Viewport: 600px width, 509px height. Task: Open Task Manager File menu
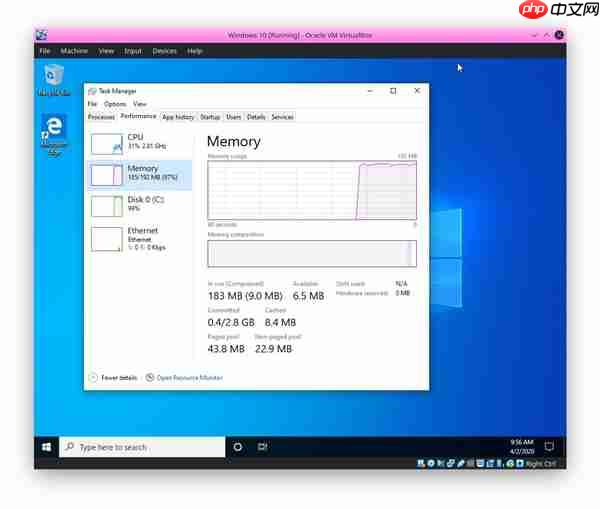pos(92,104)
